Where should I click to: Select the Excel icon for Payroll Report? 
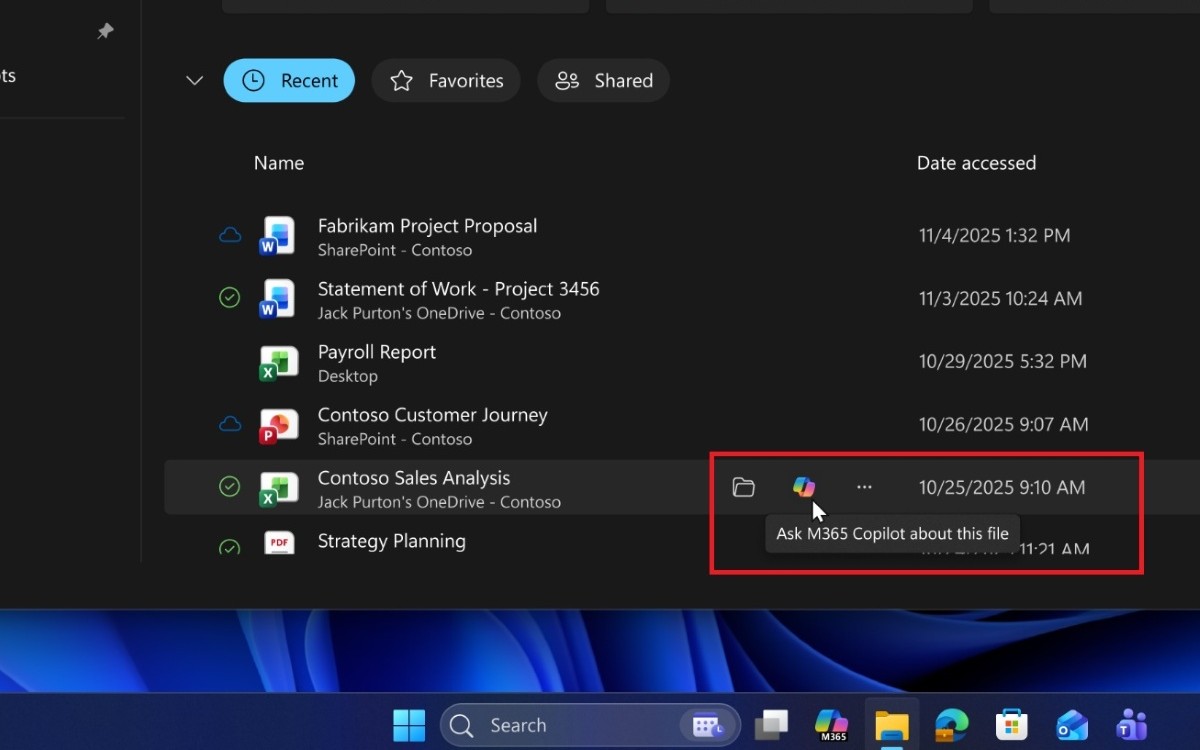[277, 362]
